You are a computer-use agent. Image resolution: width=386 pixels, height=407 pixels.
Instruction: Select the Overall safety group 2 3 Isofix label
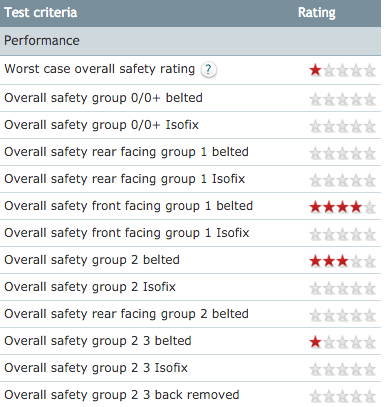(x=96, y=368)
